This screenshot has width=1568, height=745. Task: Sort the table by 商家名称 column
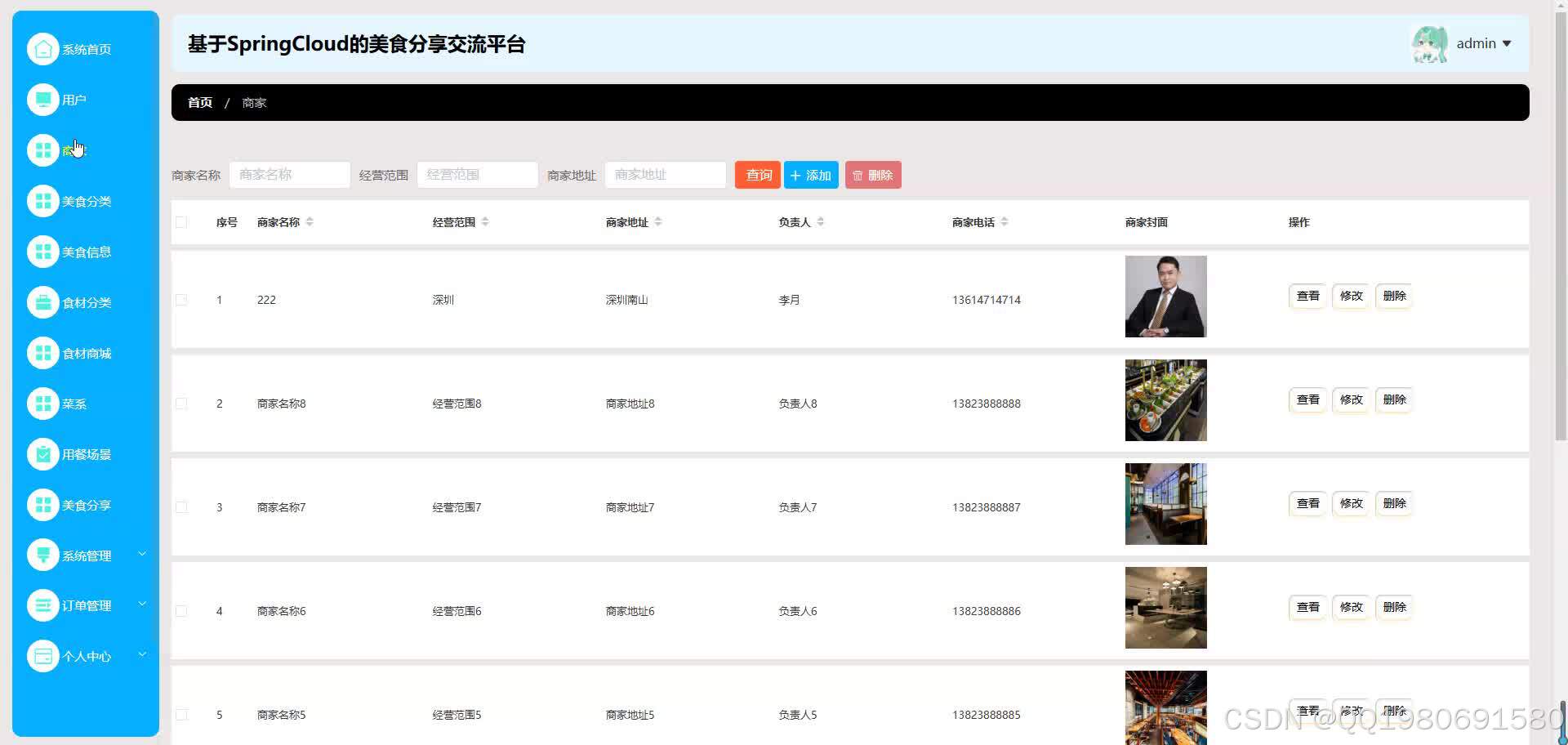(x=310, y=221)
